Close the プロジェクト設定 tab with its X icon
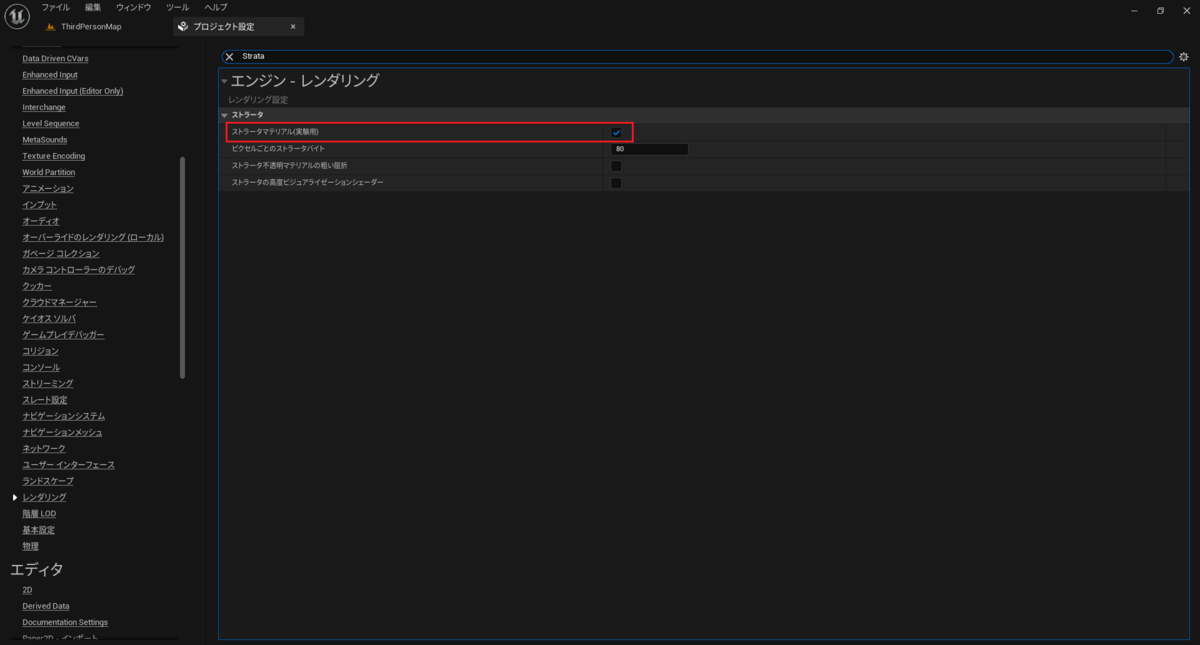Viewport: 1200px width, 645px height. point(291,26)
